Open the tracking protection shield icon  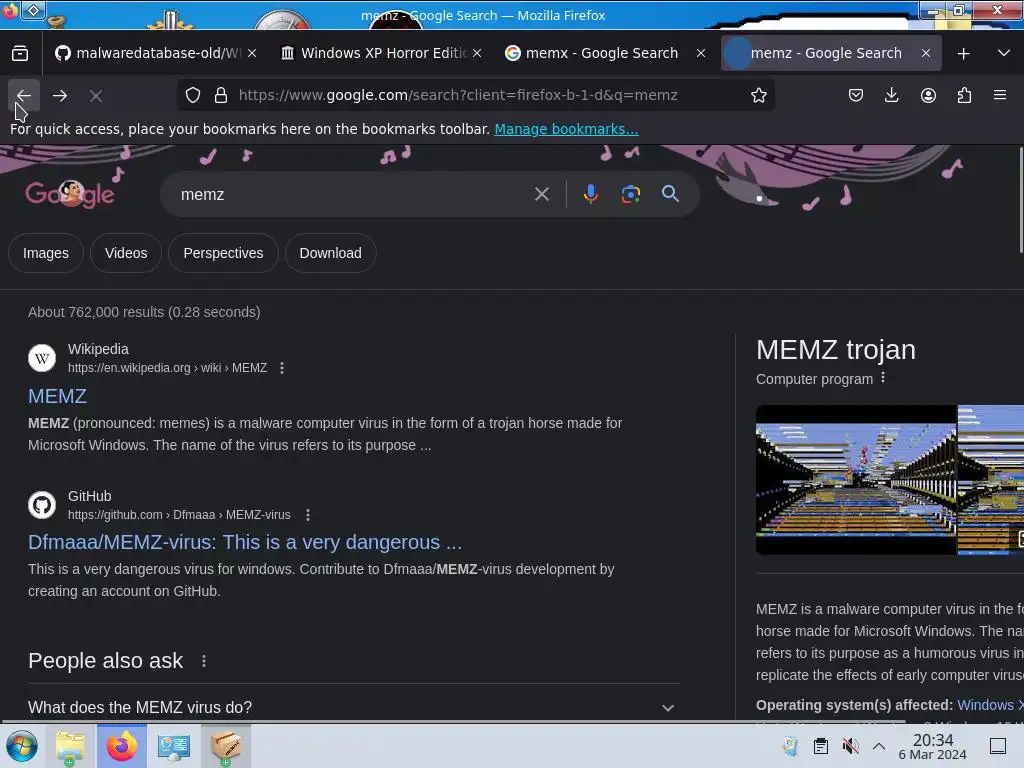pos(193,95)
